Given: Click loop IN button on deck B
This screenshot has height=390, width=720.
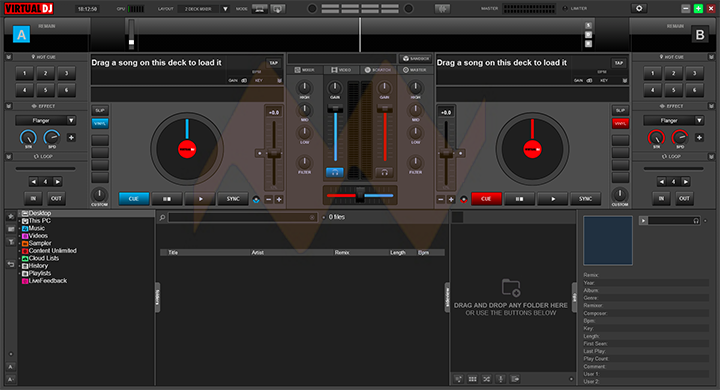Looking at the screenshot, I should click(661, 198).
